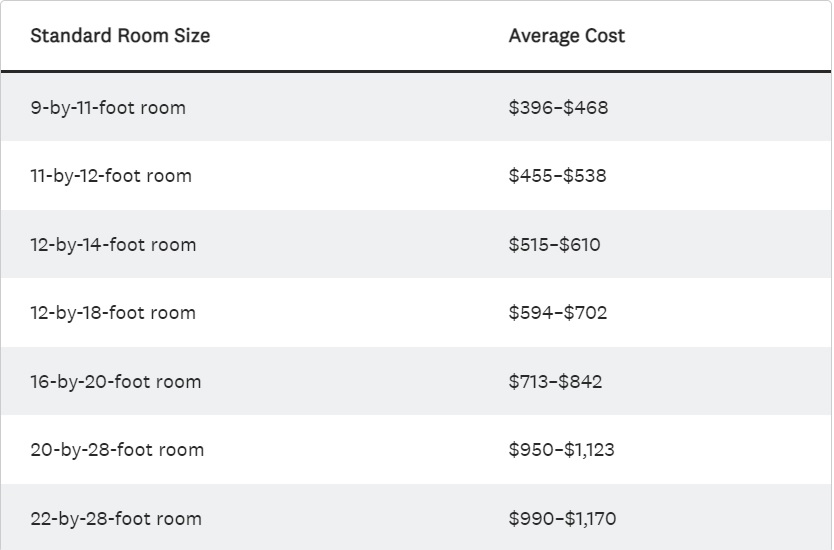Click the Standard Room Size column header
The height and width of the screenshot is (550, 834).
[120, 36]
